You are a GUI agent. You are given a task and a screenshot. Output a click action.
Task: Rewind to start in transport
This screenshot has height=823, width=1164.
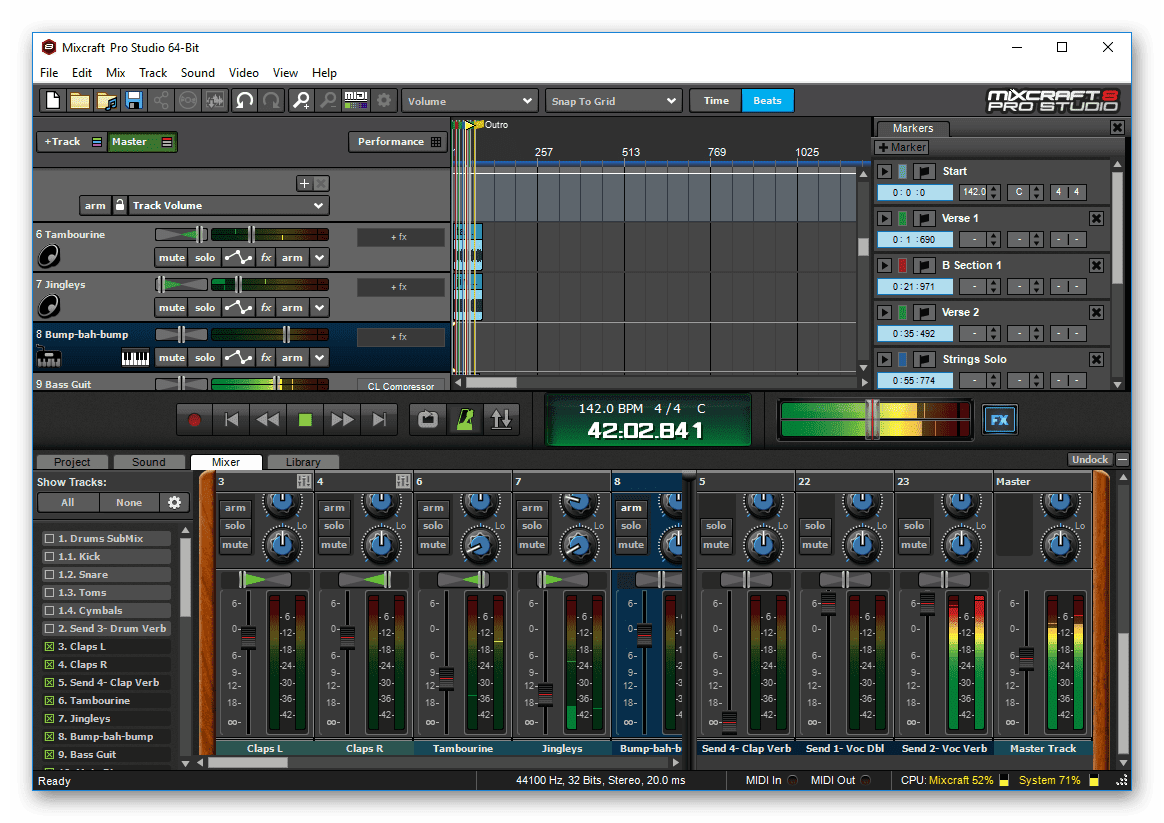point(232,420)
